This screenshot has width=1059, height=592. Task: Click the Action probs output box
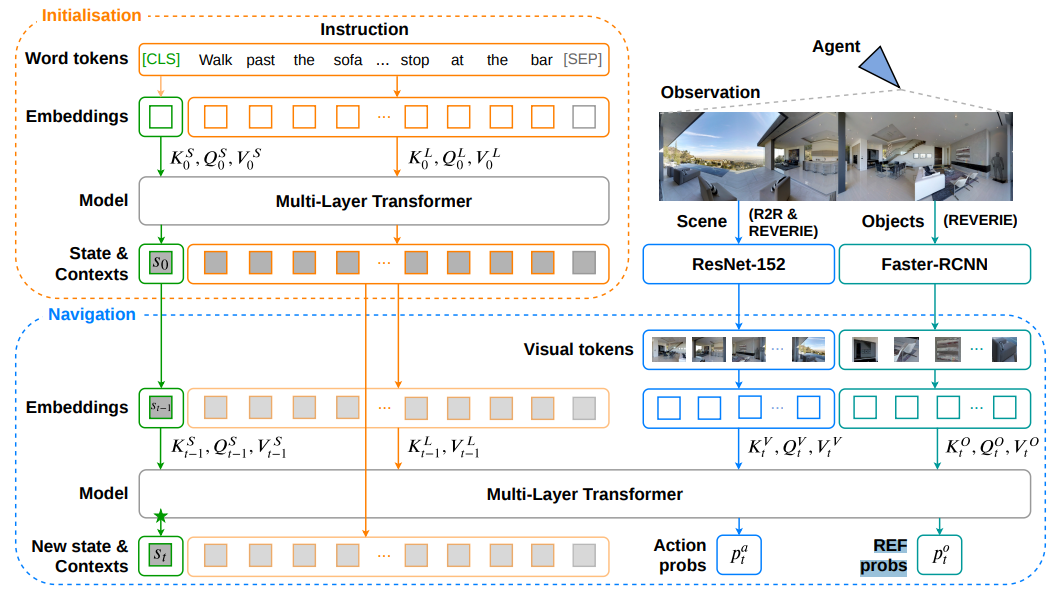tap(739, 555)
